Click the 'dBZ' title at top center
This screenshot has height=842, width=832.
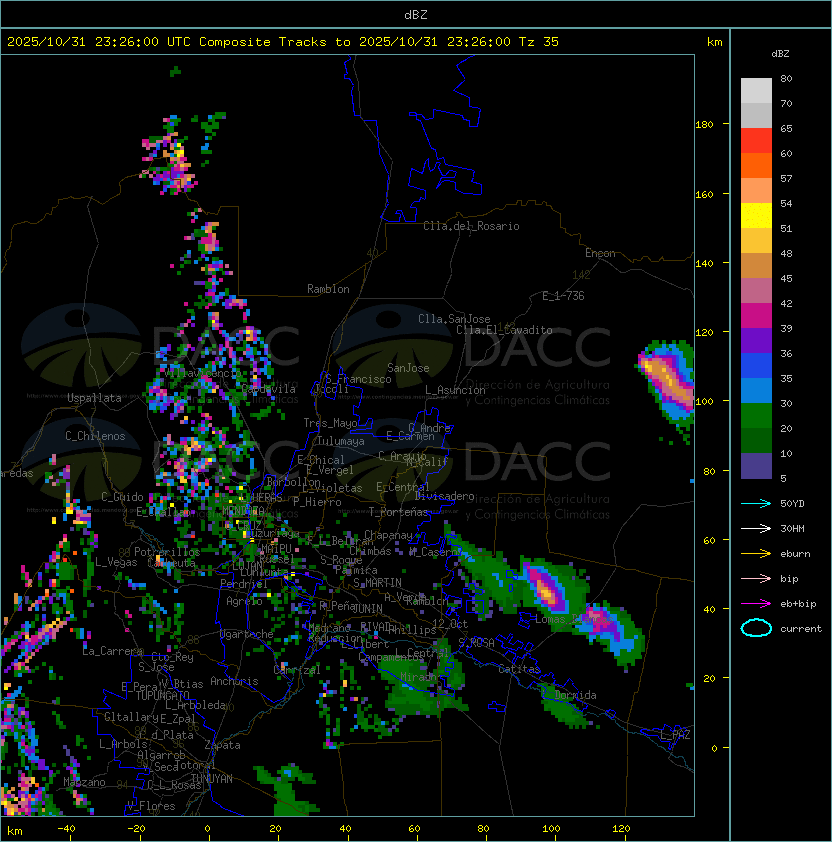(x=416, y=14)
